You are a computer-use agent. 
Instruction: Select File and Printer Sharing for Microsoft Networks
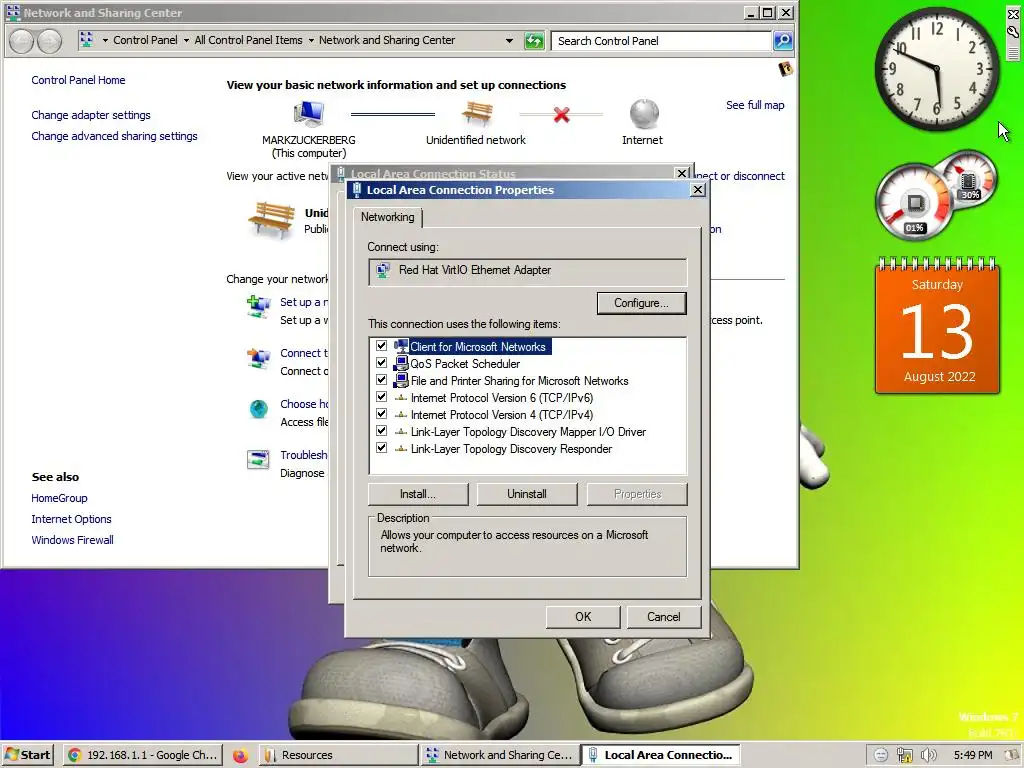point(519,381)
